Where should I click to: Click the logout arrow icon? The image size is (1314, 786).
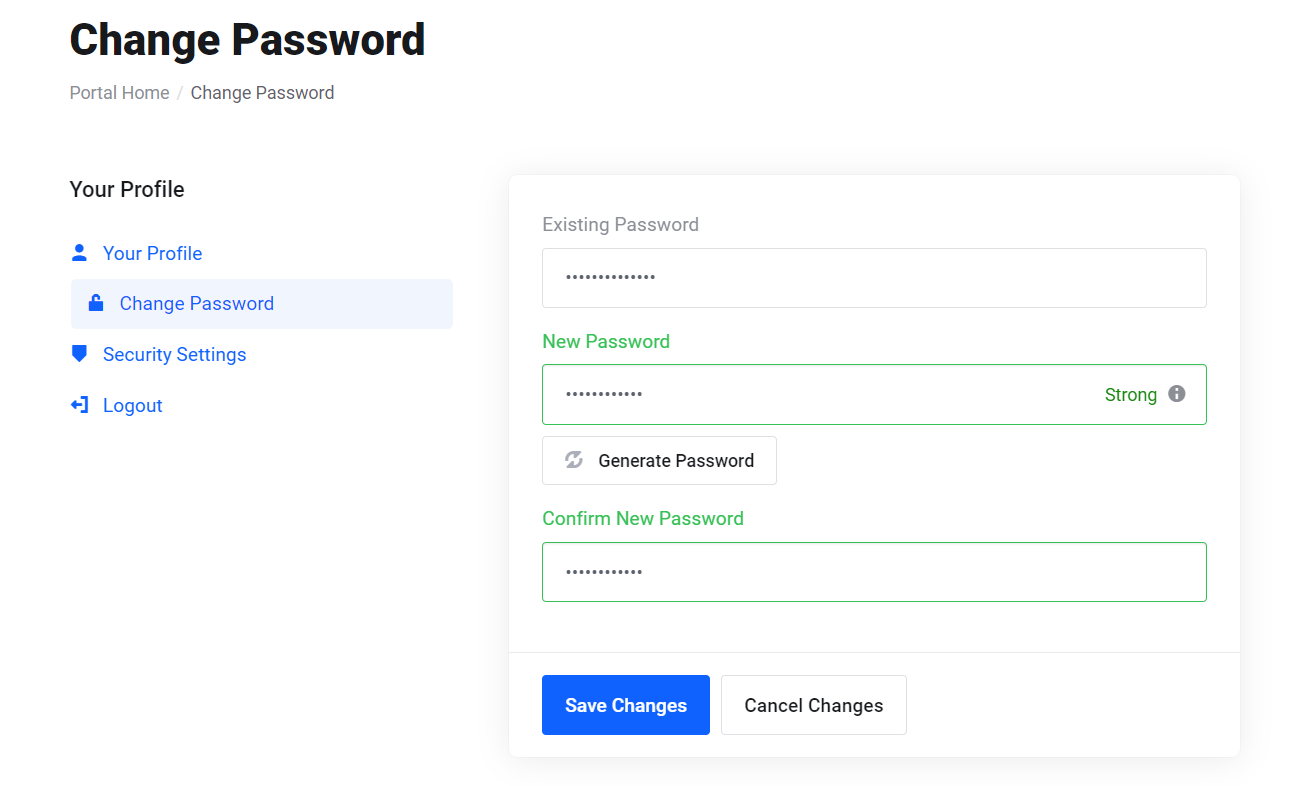pos(79,405)
